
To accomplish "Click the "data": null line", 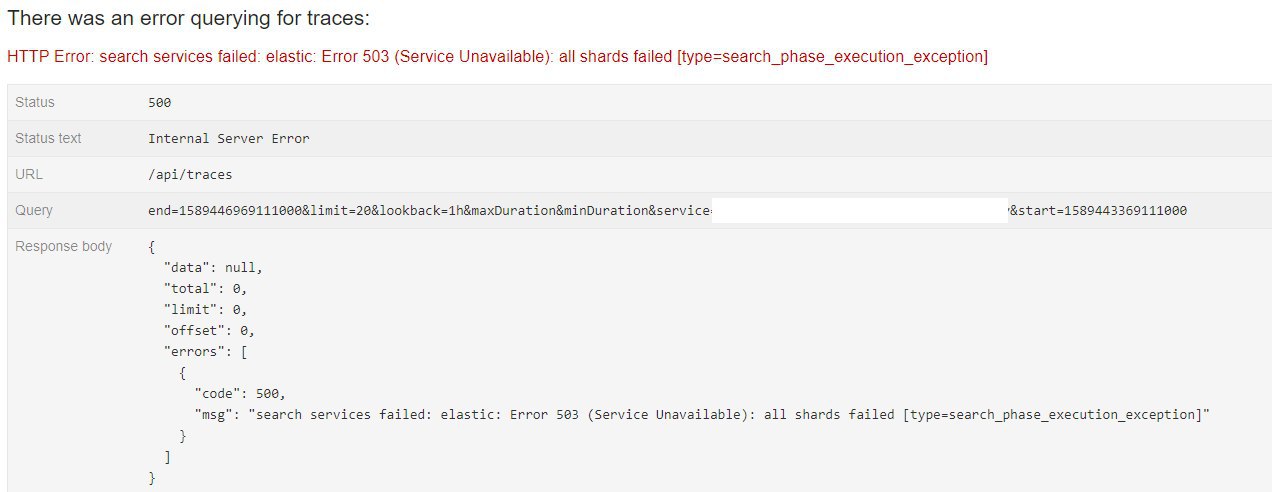I will [x=213, y=268].
